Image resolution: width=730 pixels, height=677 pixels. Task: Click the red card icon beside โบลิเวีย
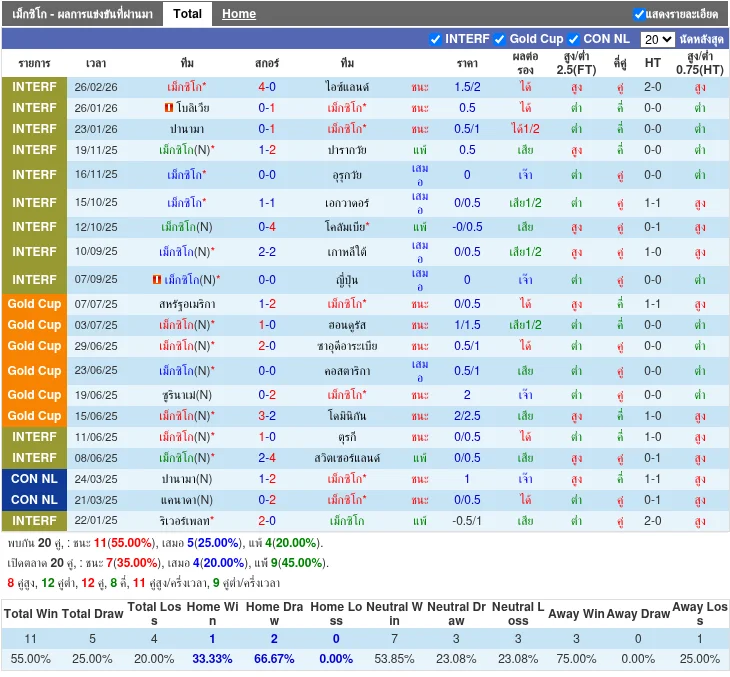point(168,108)
